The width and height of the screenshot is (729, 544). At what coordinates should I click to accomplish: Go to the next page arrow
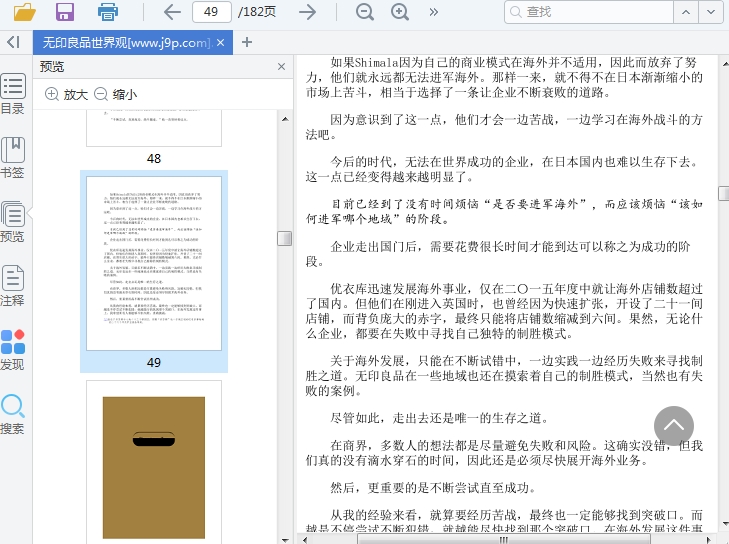tap(307, 12)
